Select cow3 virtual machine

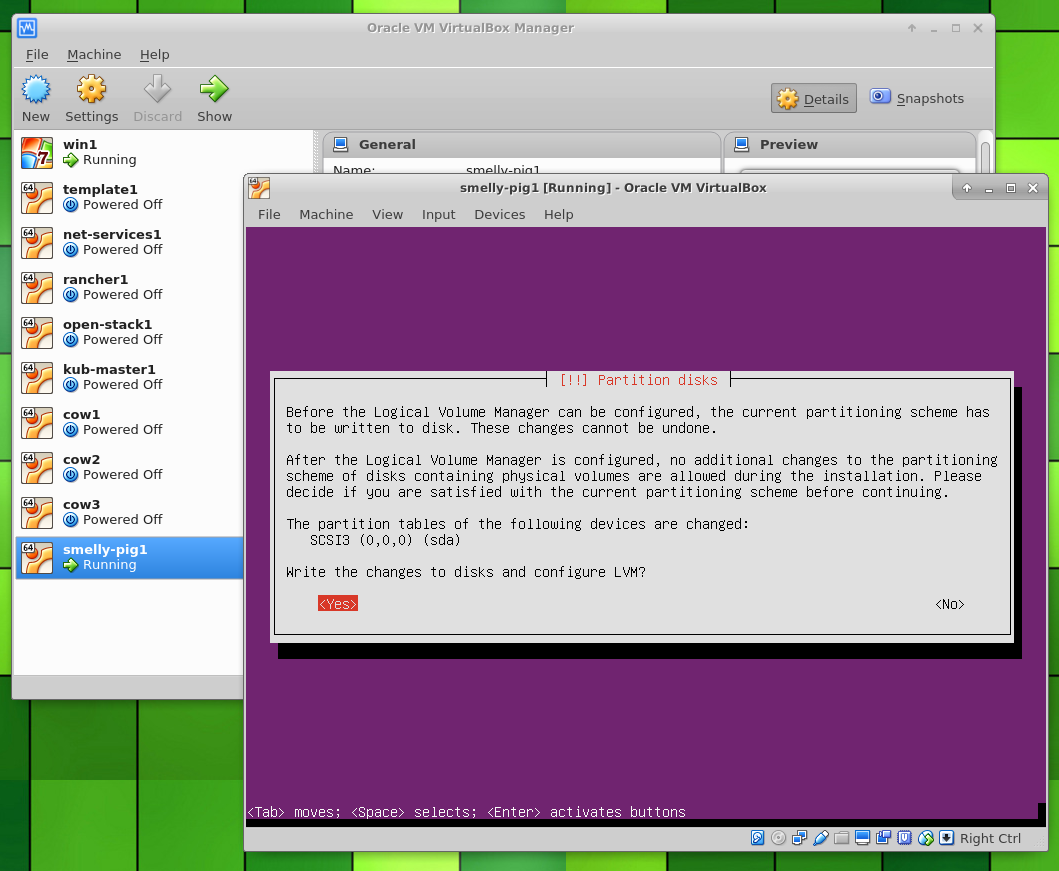pos(129,512)
